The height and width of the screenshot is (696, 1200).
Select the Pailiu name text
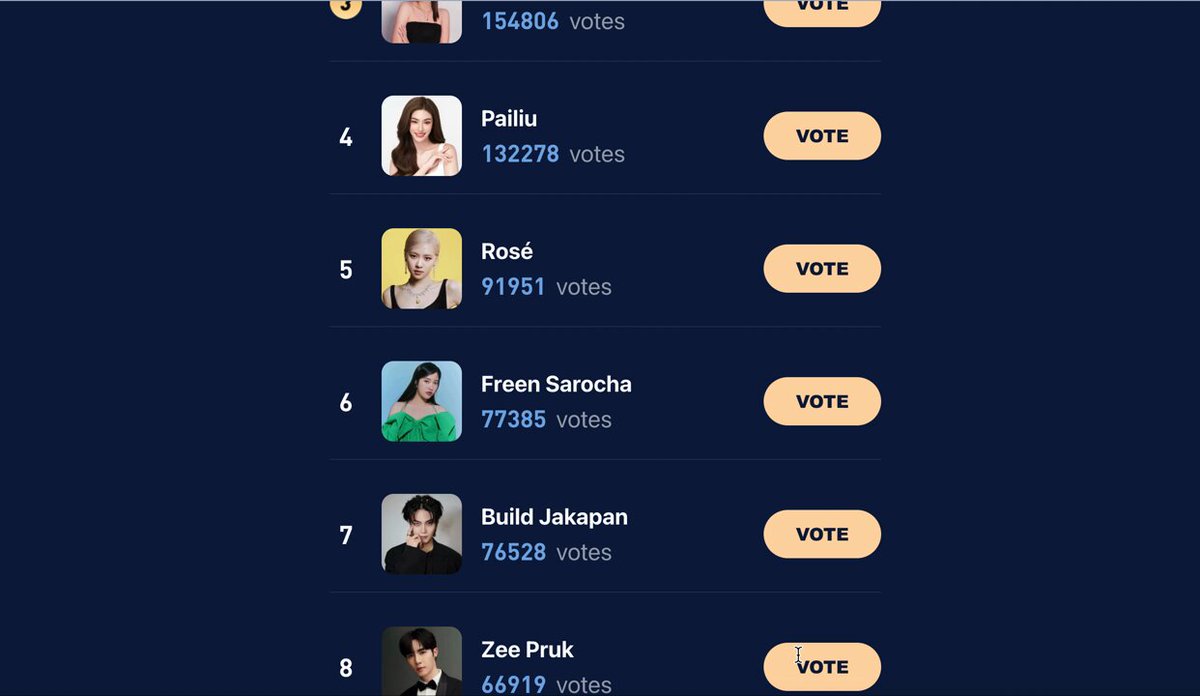coord(509,119)
